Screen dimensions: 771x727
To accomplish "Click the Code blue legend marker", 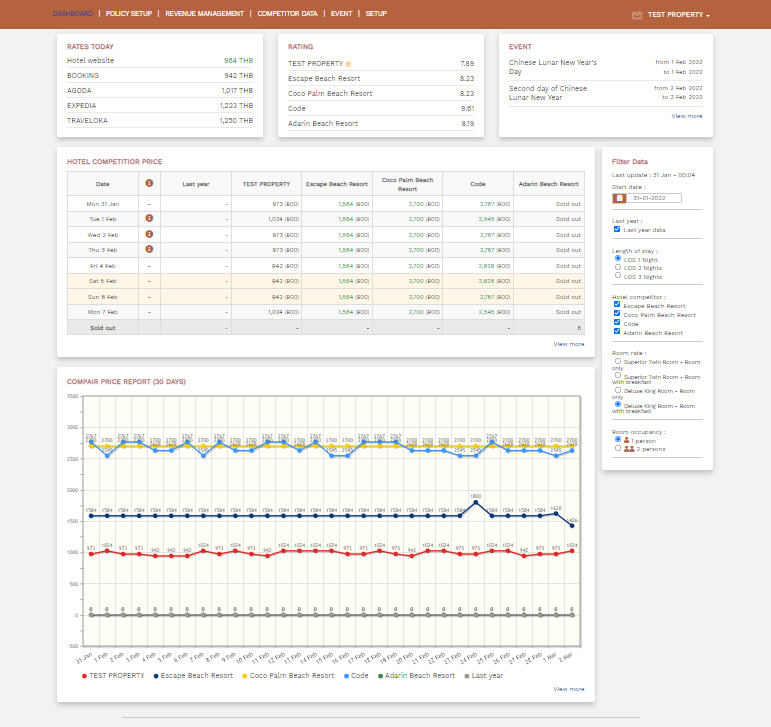I will point(349,676).
